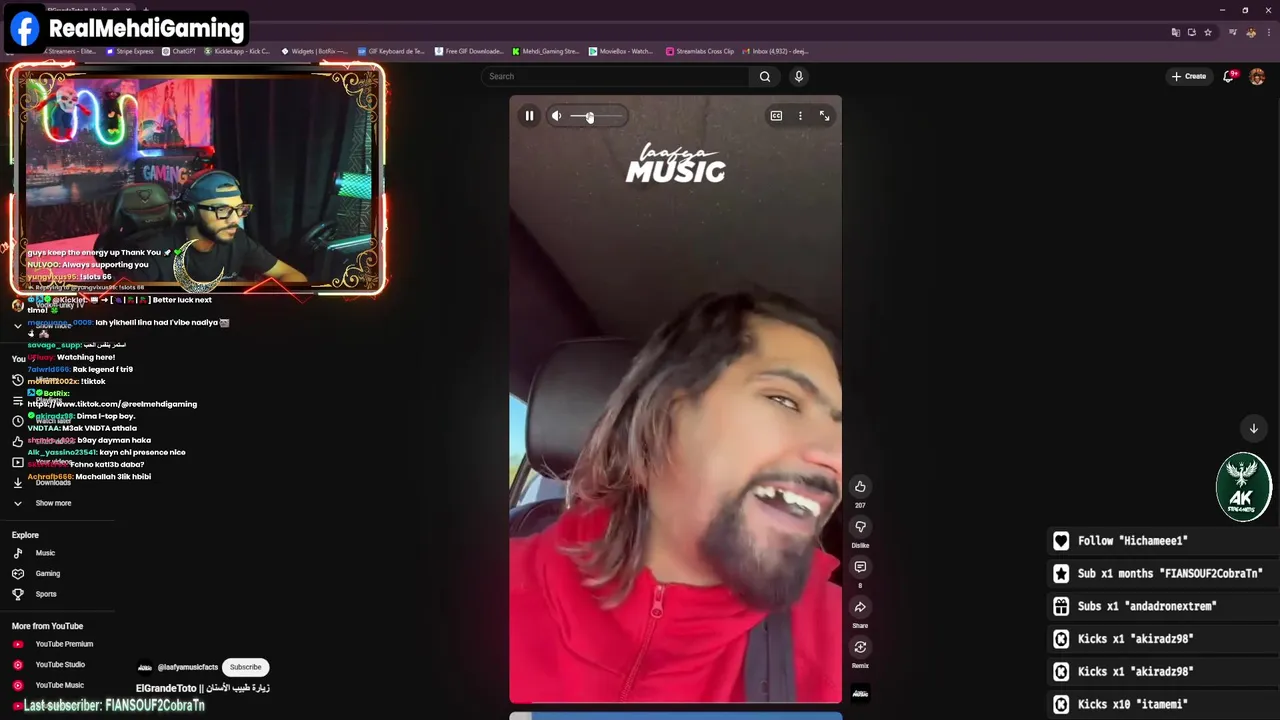Subscribe to @laafyamusicfacts

pyautogui.click(x=245, y=667)
